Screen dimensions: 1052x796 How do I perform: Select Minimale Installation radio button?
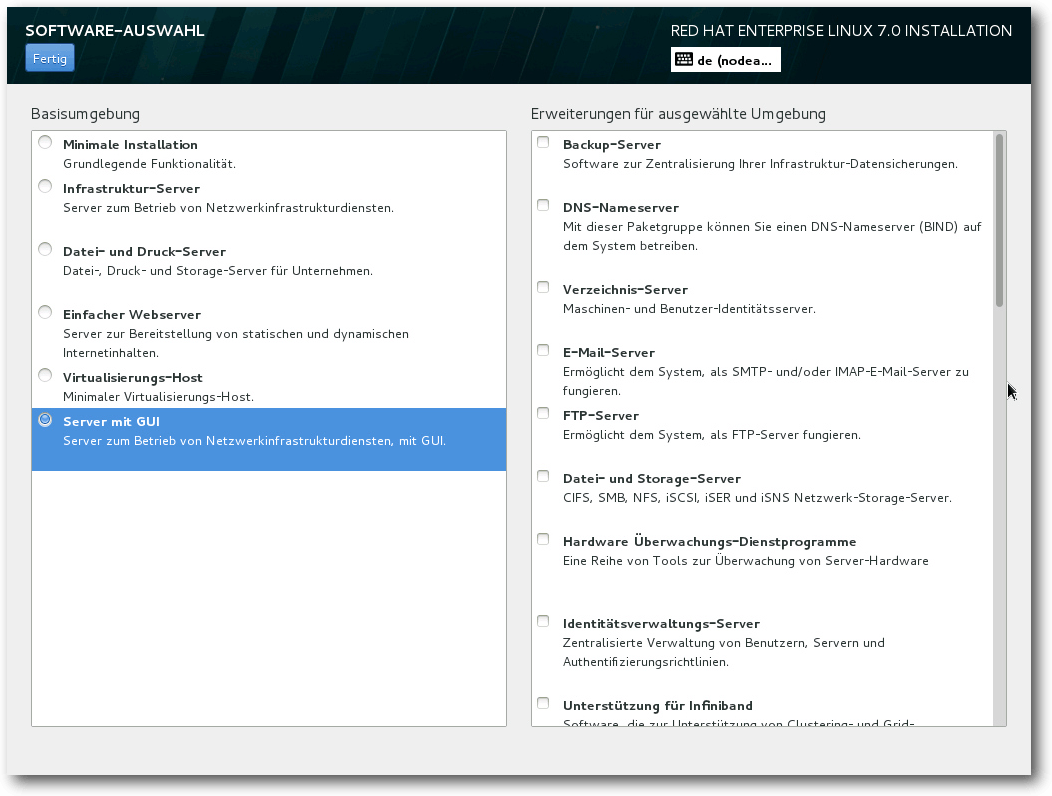click(45, 142)
